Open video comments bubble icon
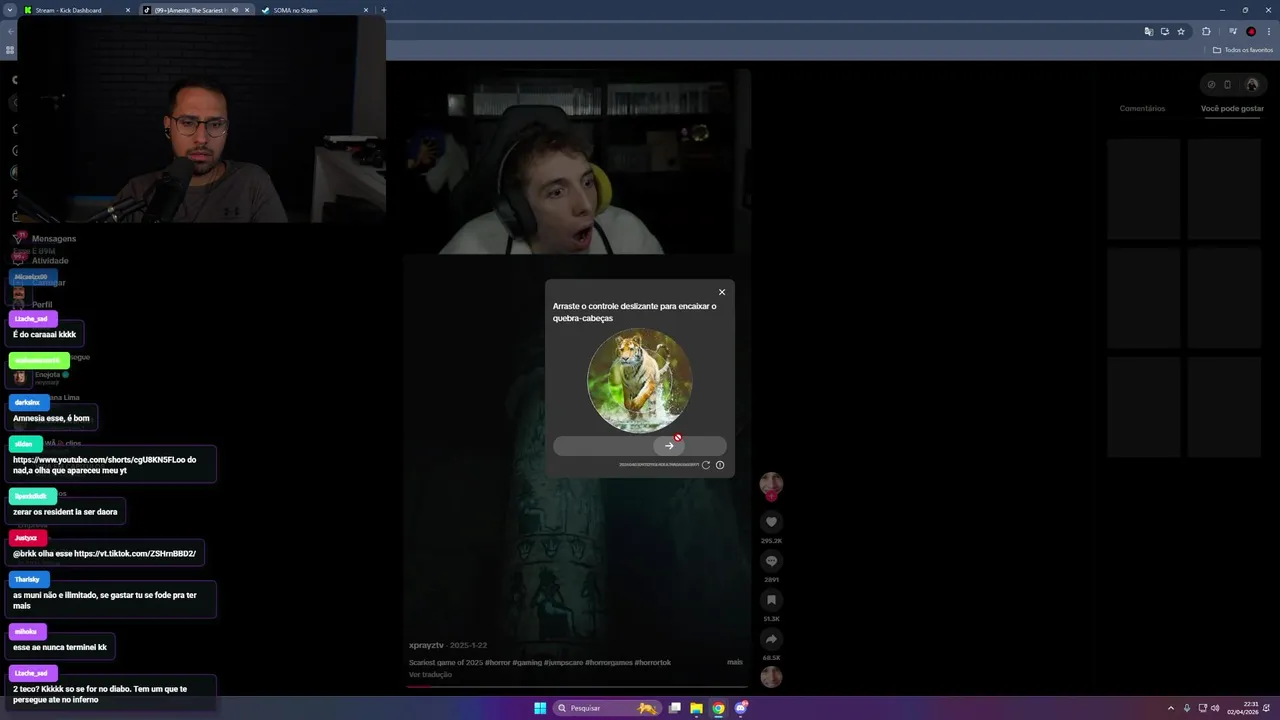 pyautogui.click(x=771, y=561)
